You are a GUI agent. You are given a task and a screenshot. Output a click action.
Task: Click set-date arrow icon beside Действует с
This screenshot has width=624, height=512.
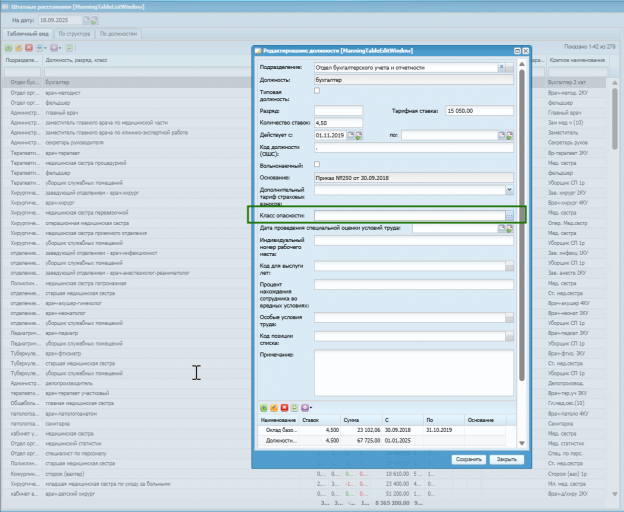tap(359, 135)
